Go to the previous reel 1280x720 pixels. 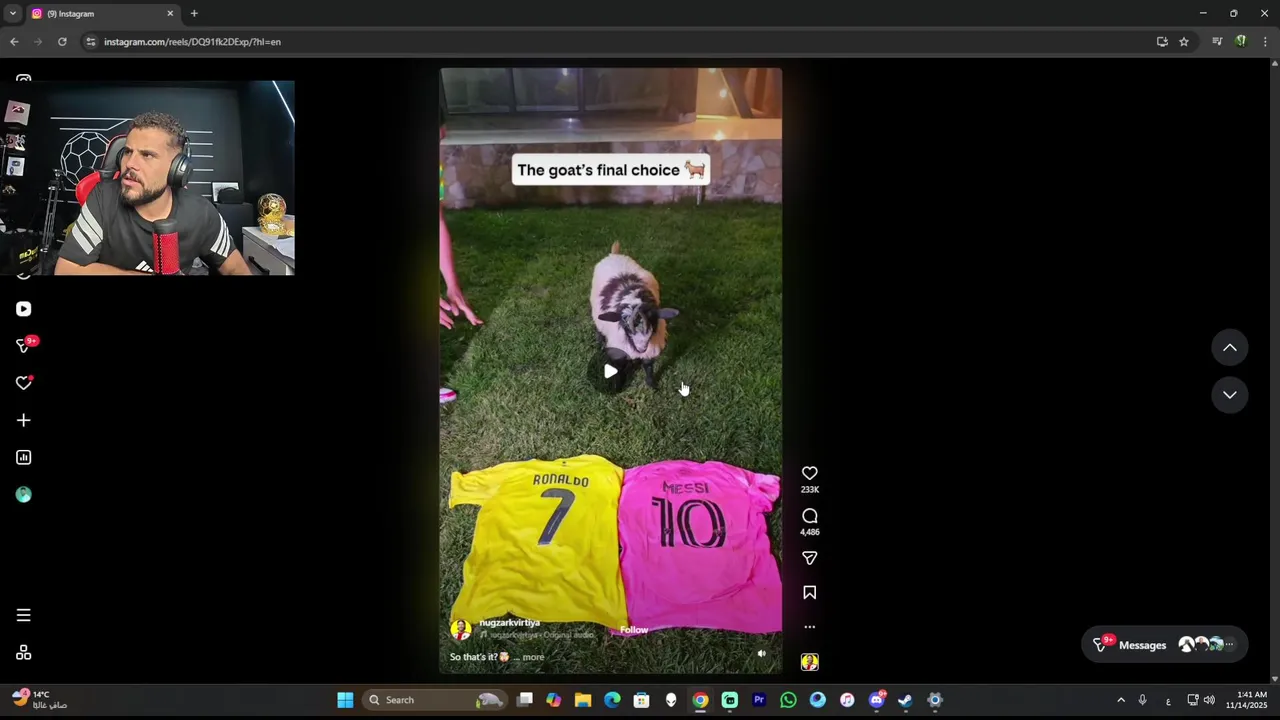click(1230, 348)
